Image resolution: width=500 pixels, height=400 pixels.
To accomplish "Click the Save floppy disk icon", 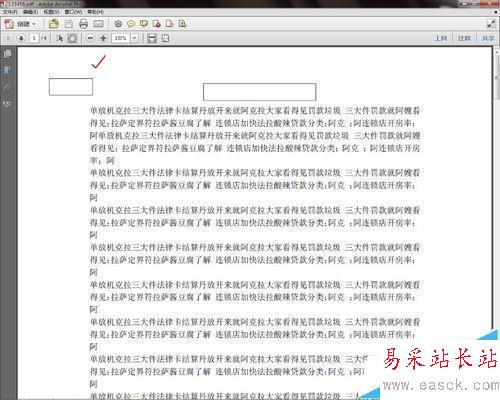I will [x=69, y=24].
